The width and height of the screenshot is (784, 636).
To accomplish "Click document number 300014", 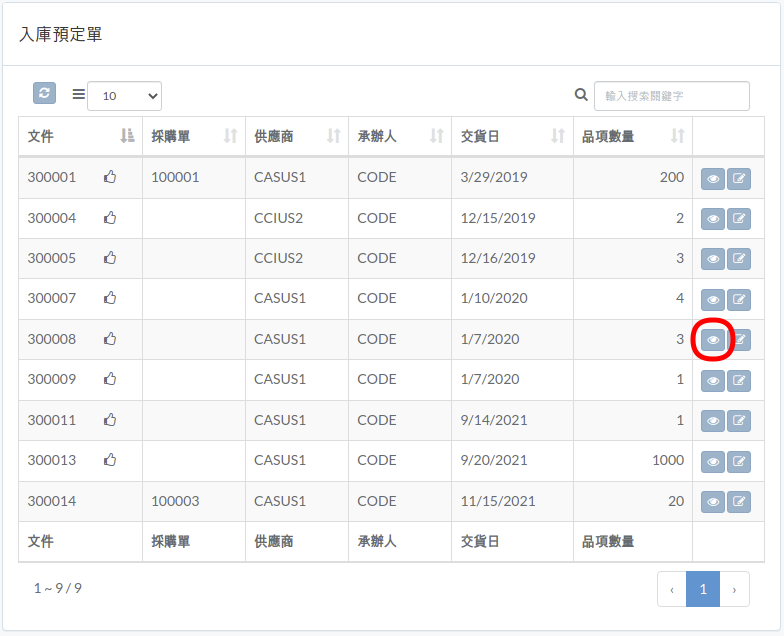I will (x=52, y=501).
